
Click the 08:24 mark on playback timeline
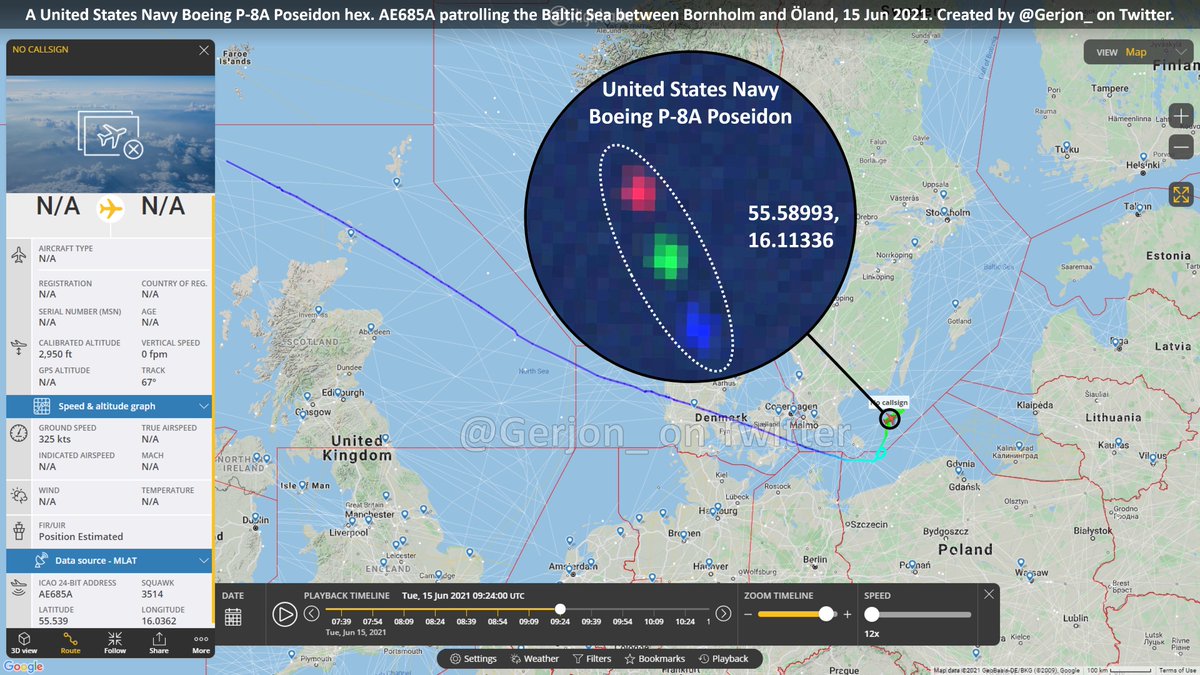click(x=435, y=621)
